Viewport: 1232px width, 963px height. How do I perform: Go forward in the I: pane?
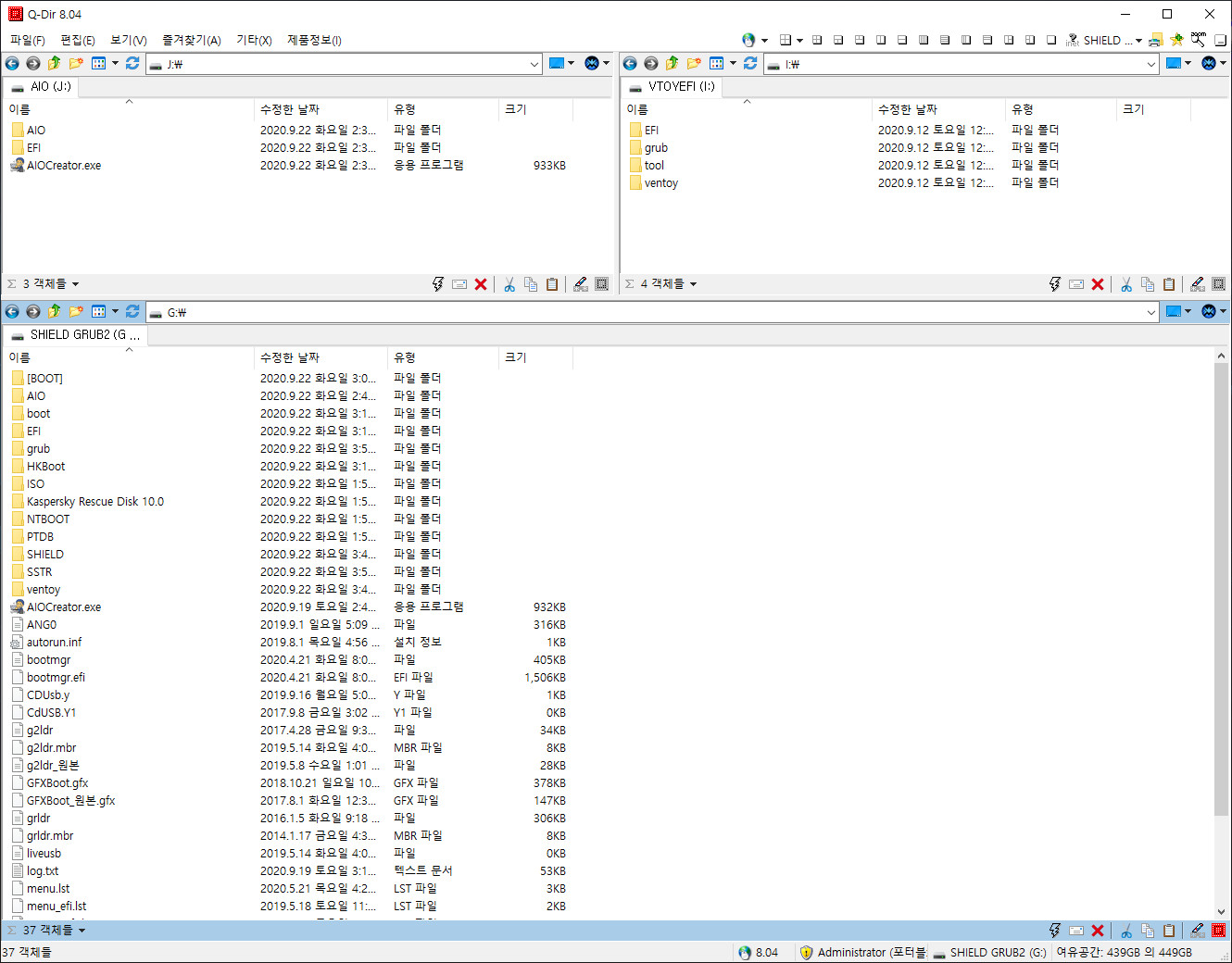click(x=650, y=64)
